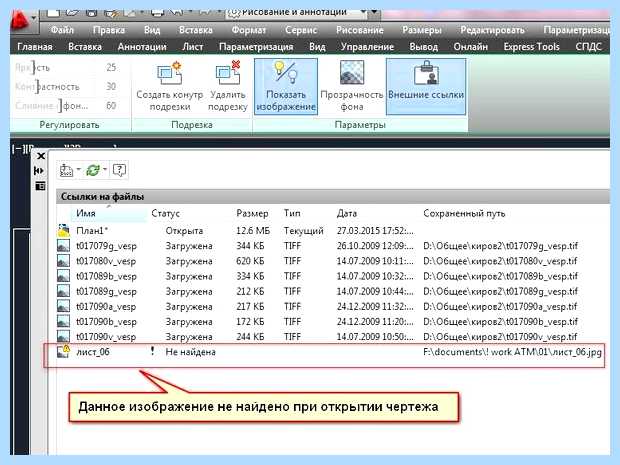Click the План1 drawing file icon

[x=63, y=231]
